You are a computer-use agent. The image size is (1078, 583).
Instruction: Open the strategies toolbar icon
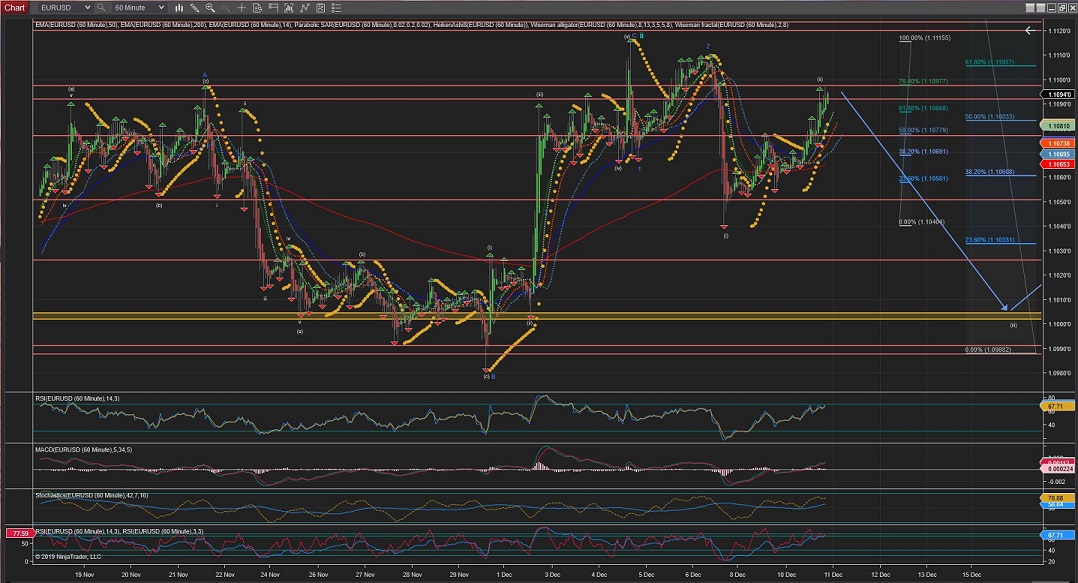point(320,8)
